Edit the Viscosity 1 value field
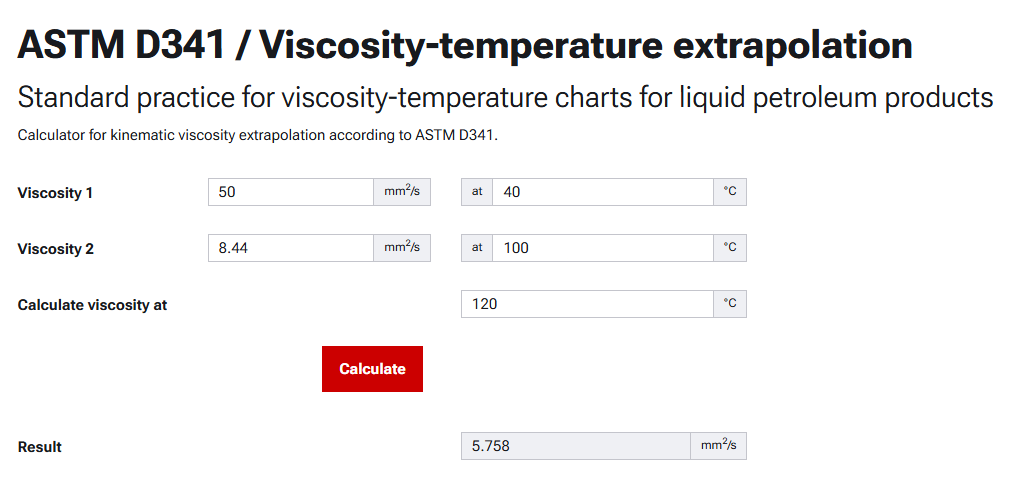 tap(292, 192)
